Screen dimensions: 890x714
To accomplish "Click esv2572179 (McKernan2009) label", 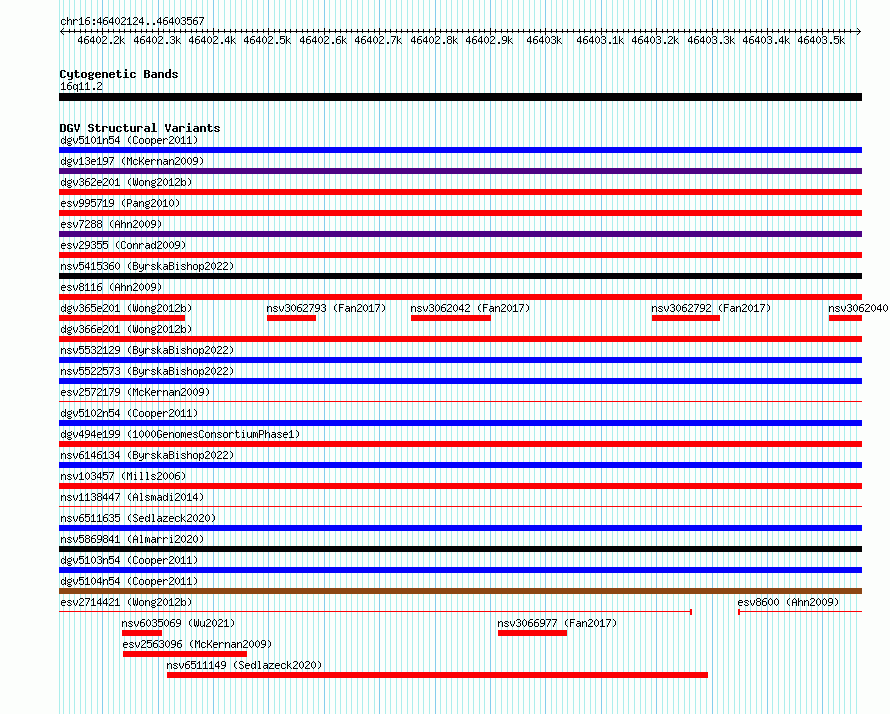I will (135, 392).
